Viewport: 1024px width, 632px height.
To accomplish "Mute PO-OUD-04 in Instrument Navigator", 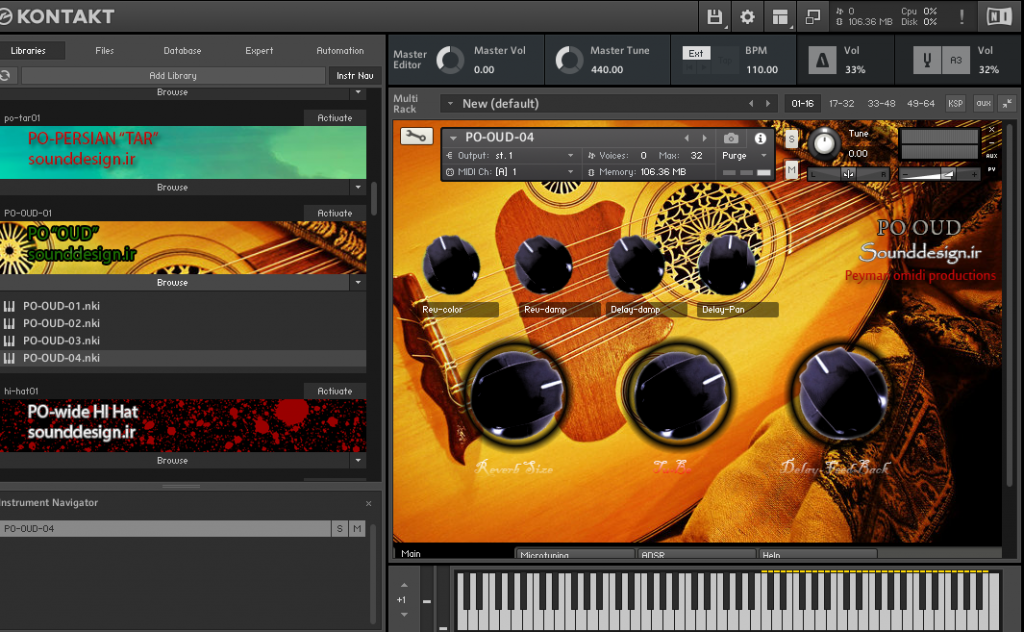I will tap(357, 529).
